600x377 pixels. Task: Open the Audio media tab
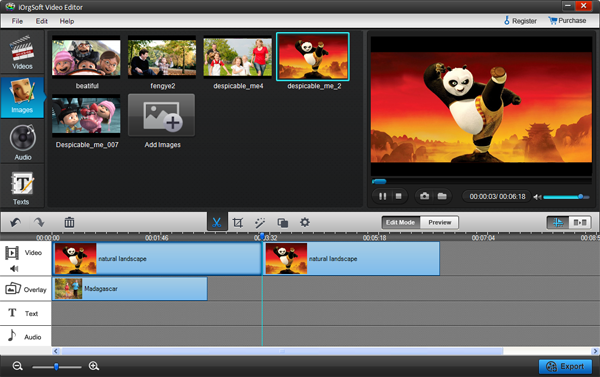22,142
